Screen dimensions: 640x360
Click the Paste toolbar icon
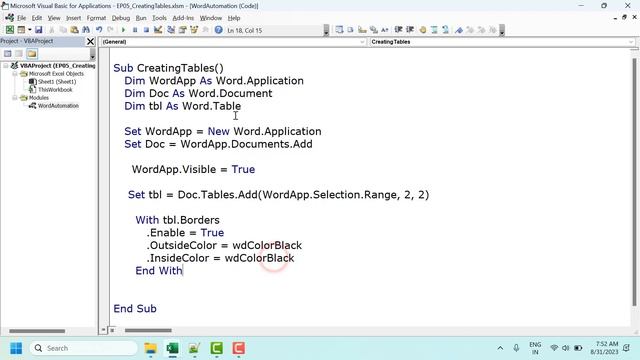point(74,30)
